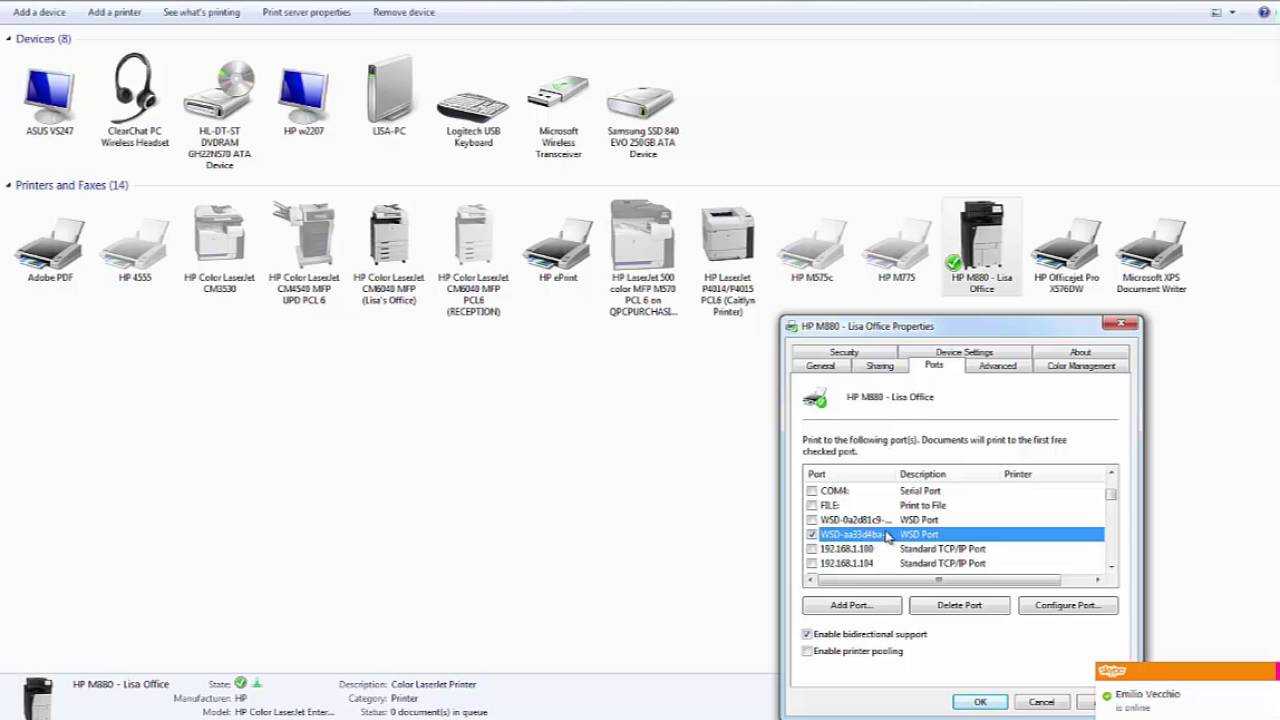The width and height of the screenshot is (1280, 720).
Task: Select the HP 4555 printer
Action: 135,252
